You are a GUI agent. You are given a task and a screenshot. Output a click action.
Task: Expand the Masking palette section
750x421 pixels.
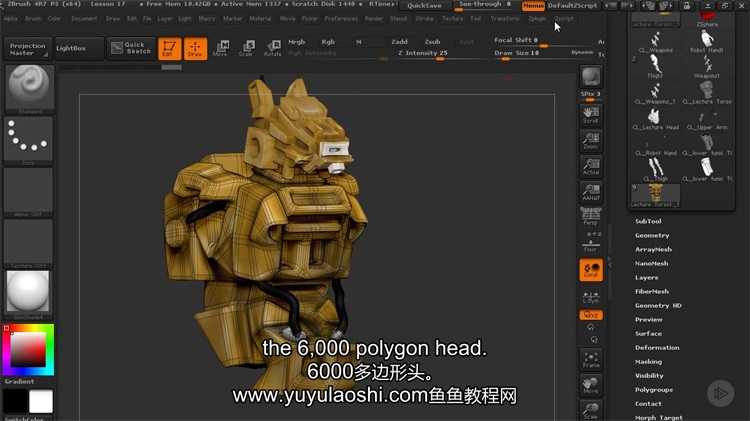click(649, 362)
